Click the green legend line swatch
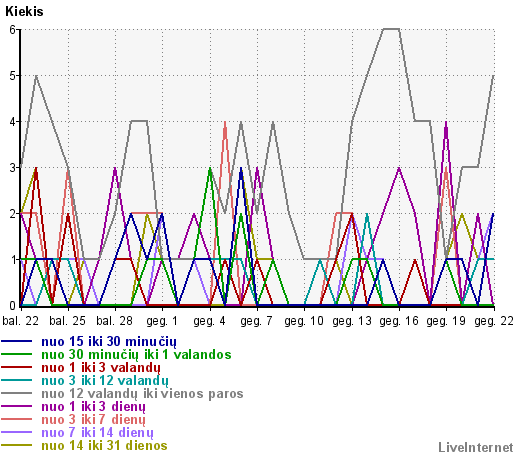The width and height of the screenshot is (520, 457). click(x=17, y=354)
